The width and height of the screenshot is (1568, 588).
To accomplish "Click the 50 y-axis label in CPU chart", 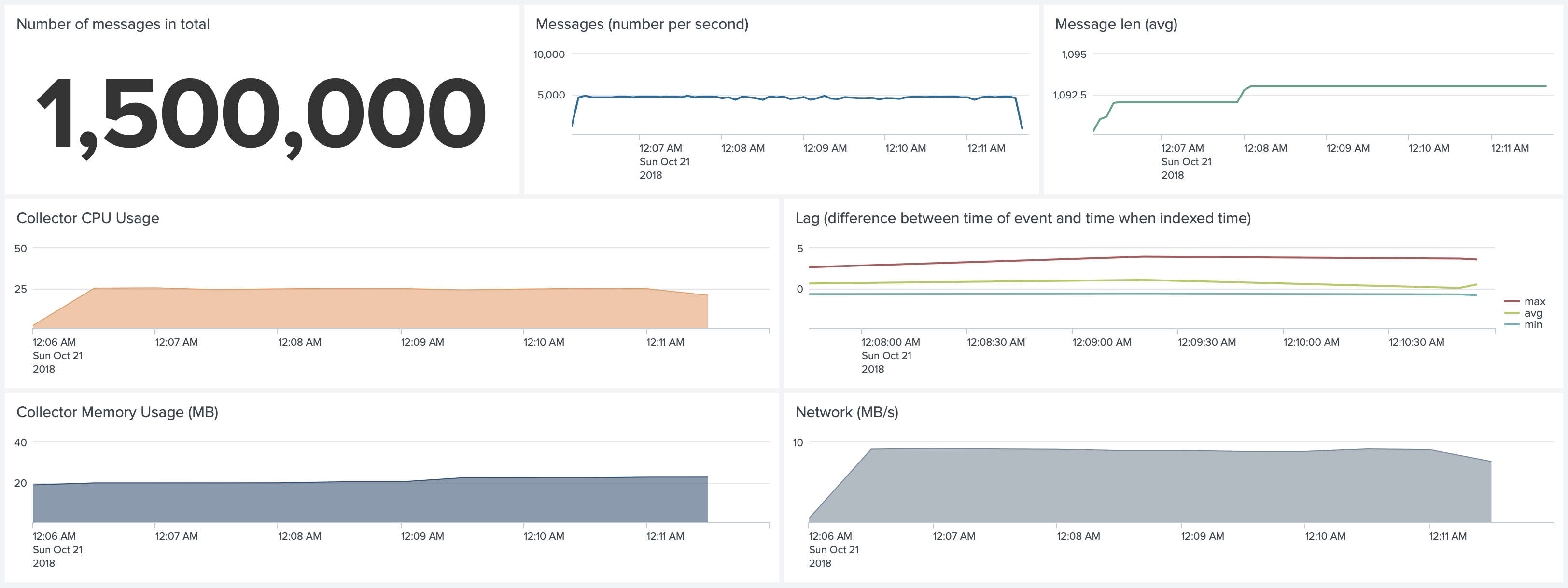I will 21,248.
